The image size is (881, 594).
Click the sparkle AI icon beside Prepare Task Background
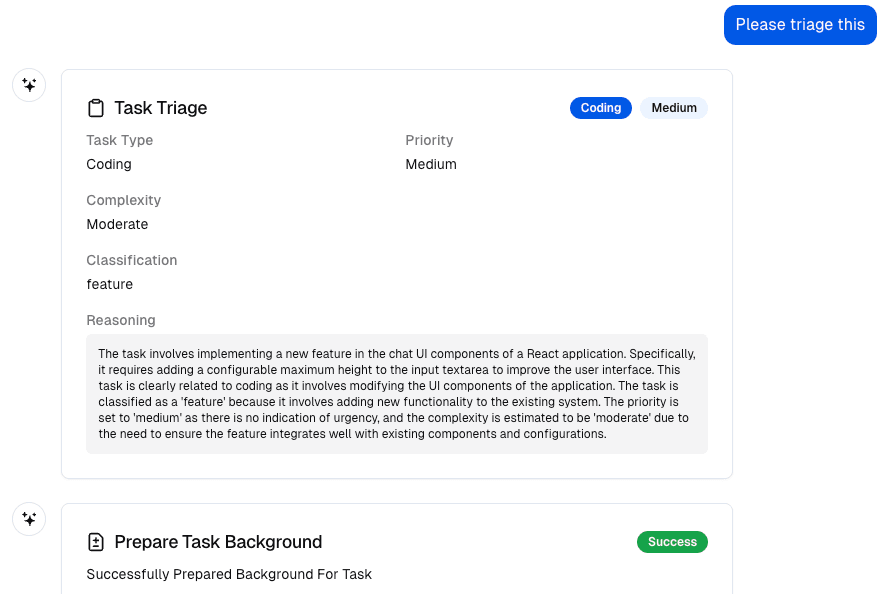pyautogui.click(x=29, y=519)
